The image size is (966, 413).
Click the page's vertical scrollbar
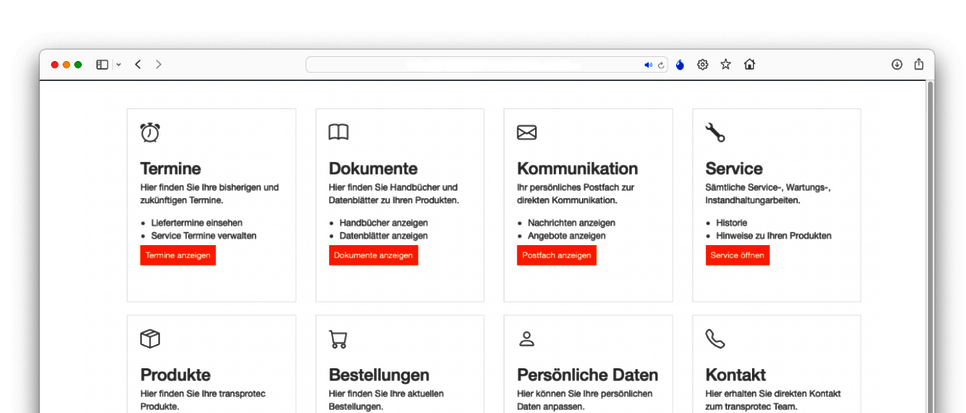coord(930,247)
